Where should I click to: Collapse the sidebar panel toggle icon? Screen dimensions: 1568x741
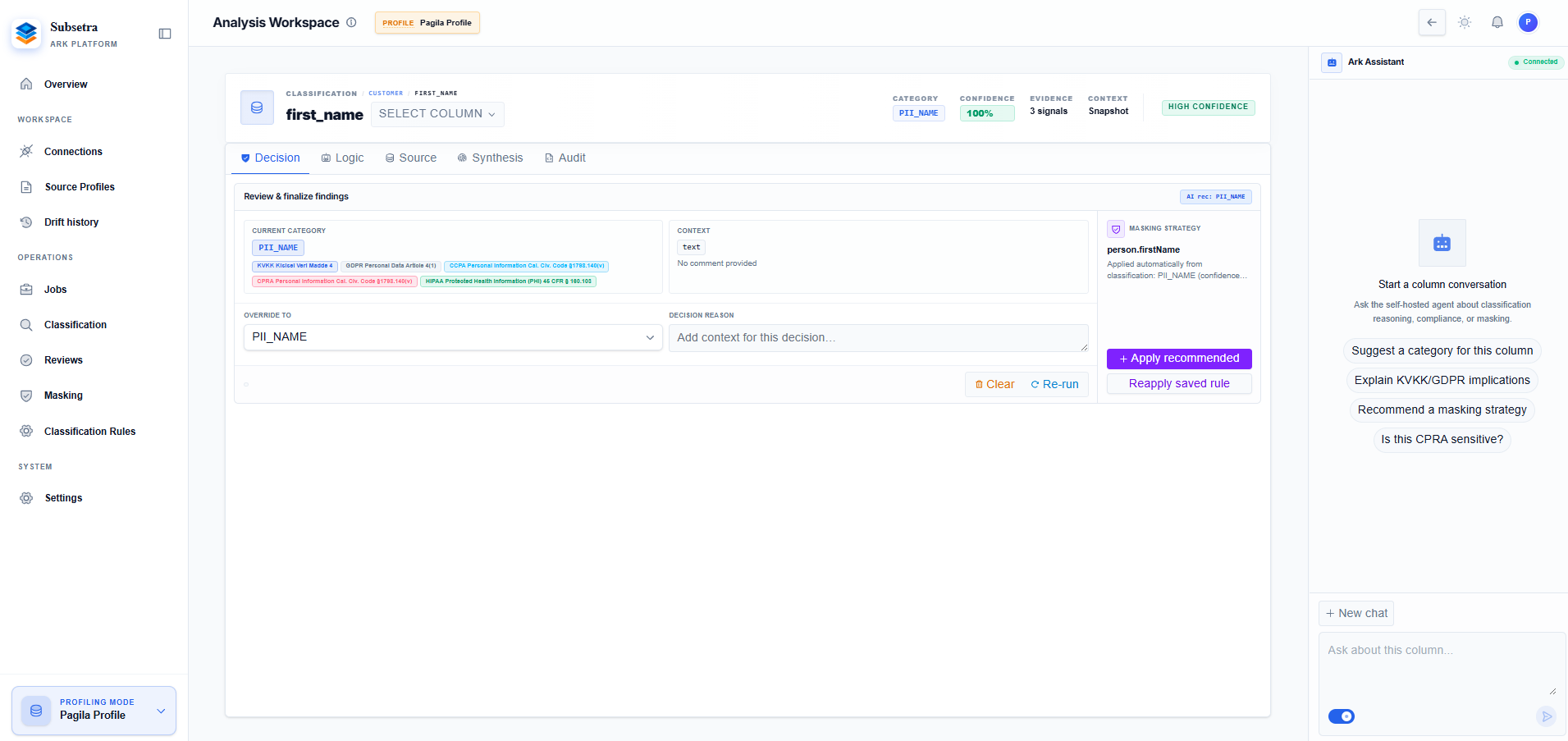[x=165, y=34]
